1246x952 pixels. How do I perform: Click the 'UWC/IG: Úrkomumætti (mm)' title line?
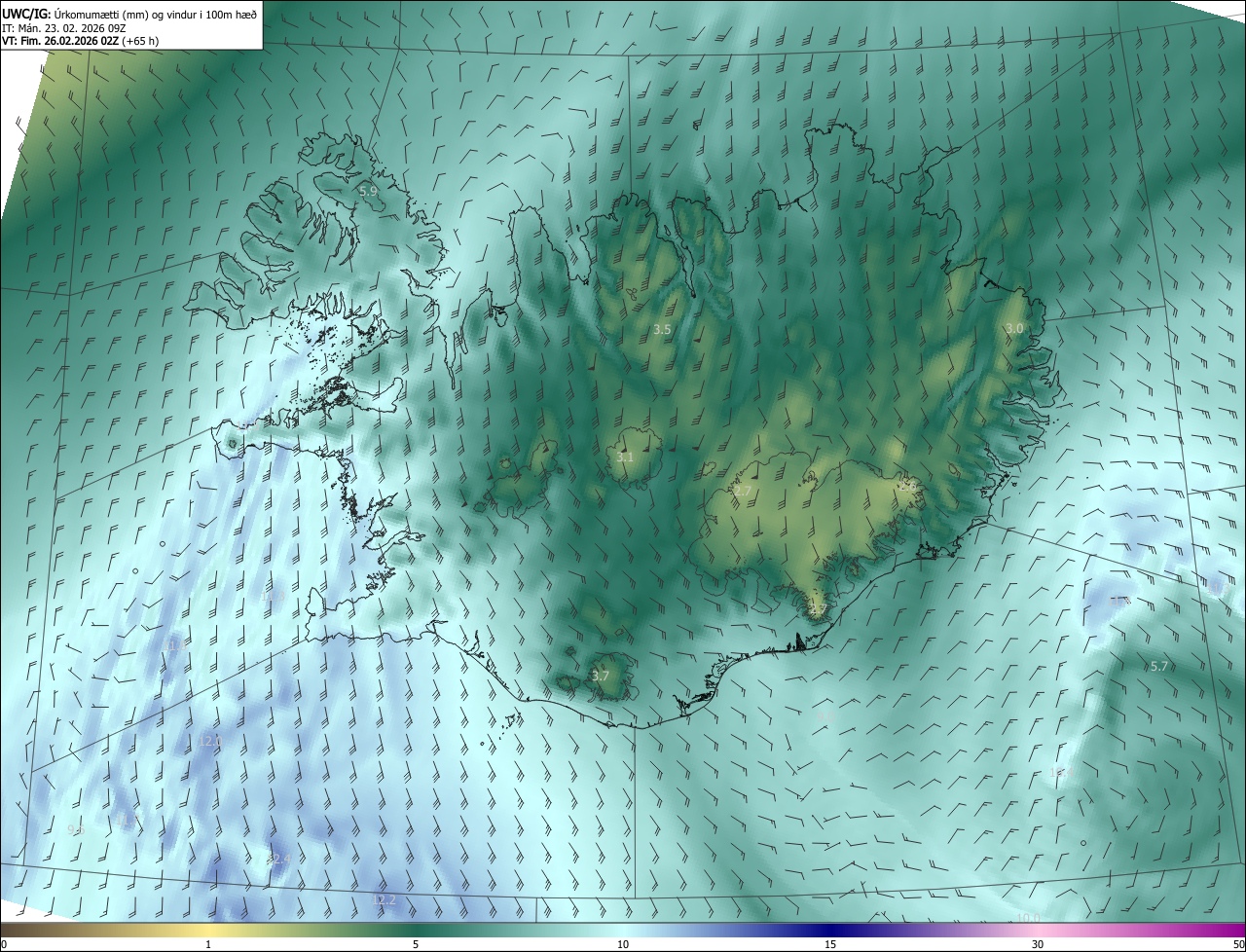(x=129, y=14)
